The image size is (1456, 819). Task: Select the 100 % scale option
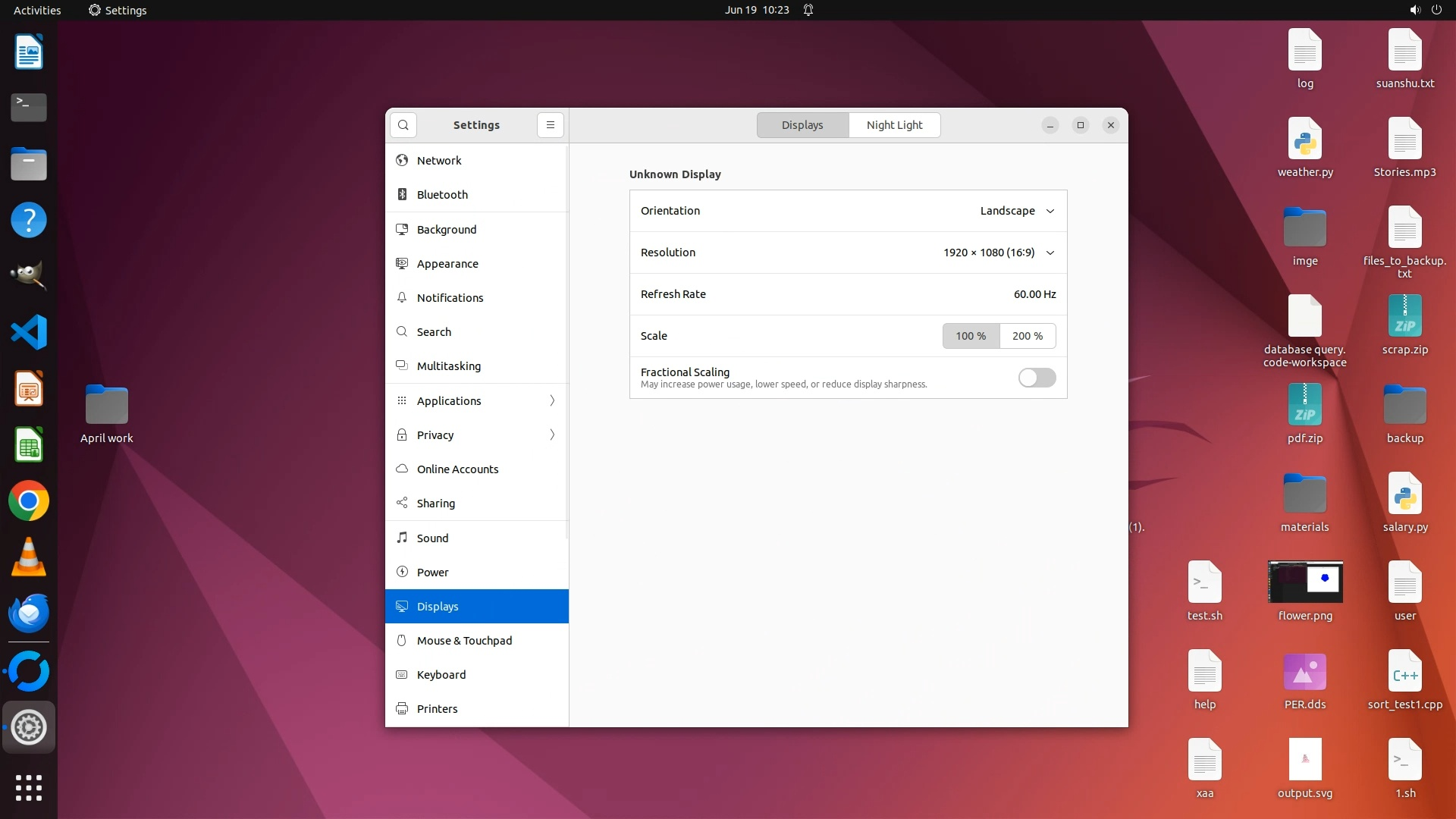[971, 336]
